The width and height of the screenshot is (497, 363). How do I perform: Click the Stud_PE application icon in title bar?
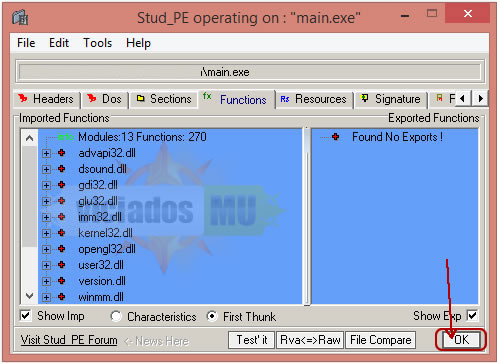(20, 18)
